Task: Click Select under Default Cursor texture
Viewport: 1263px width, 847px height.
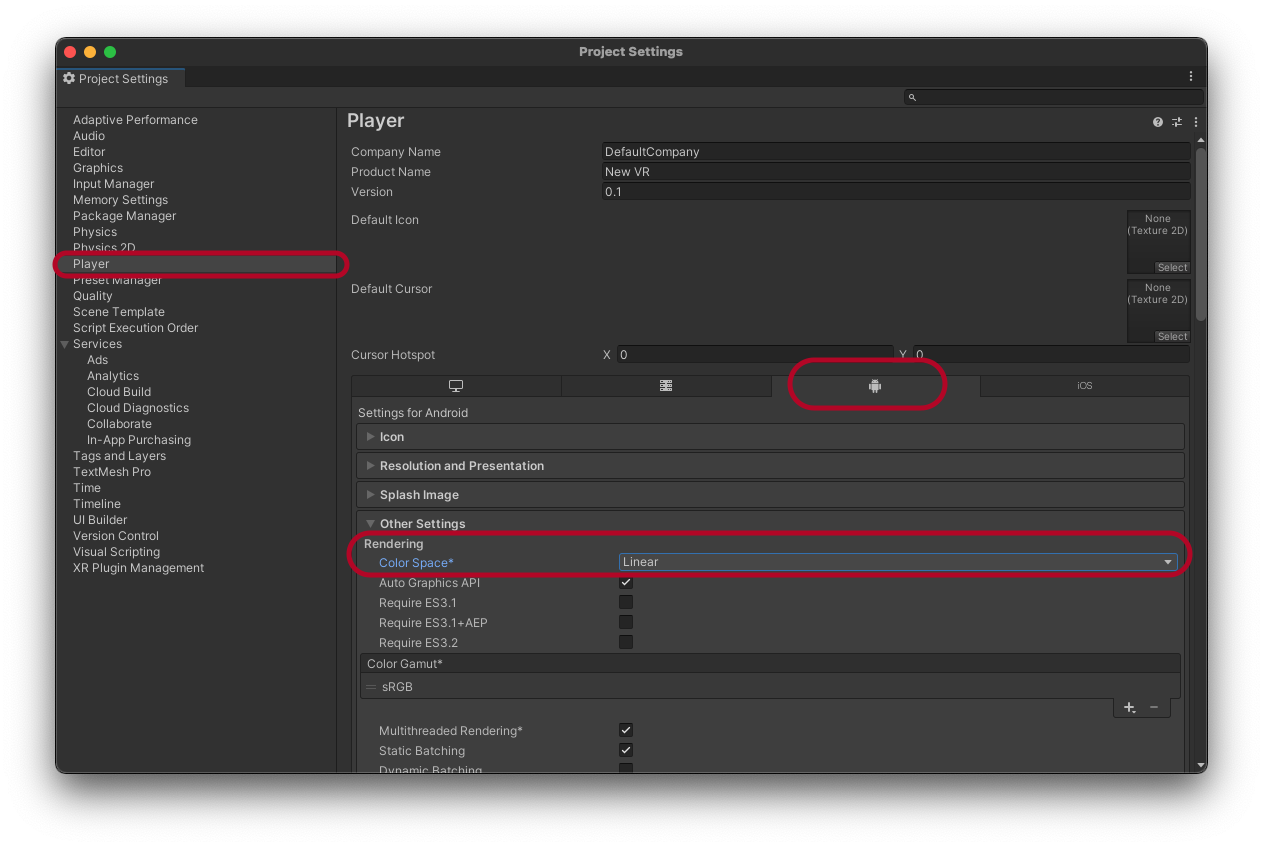Action: 1172,337
